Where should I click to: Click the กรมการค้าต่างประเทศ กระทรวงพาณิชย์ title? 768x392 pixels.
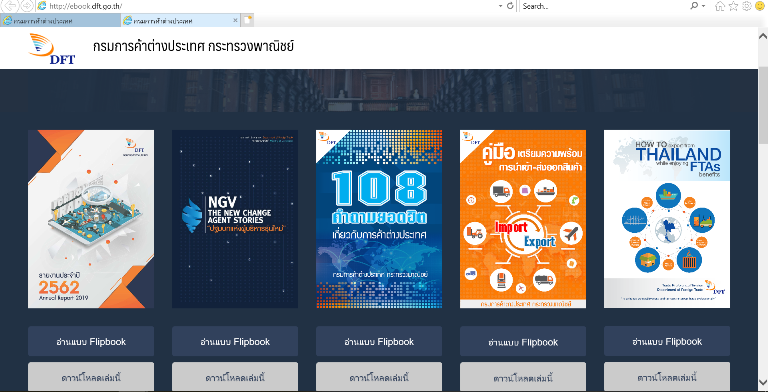[193, 47]
